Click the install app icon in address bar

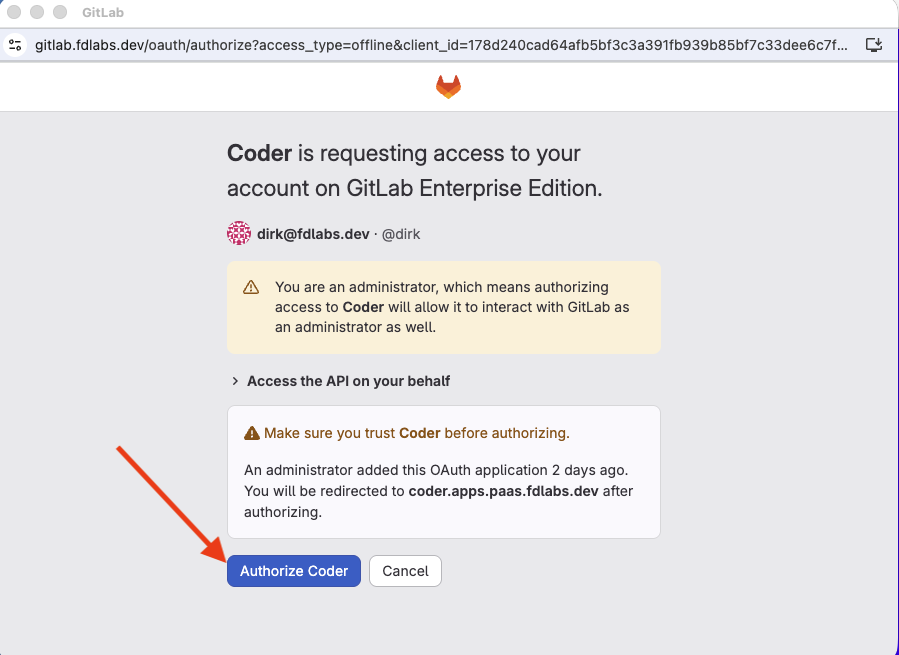coord(873,45)
